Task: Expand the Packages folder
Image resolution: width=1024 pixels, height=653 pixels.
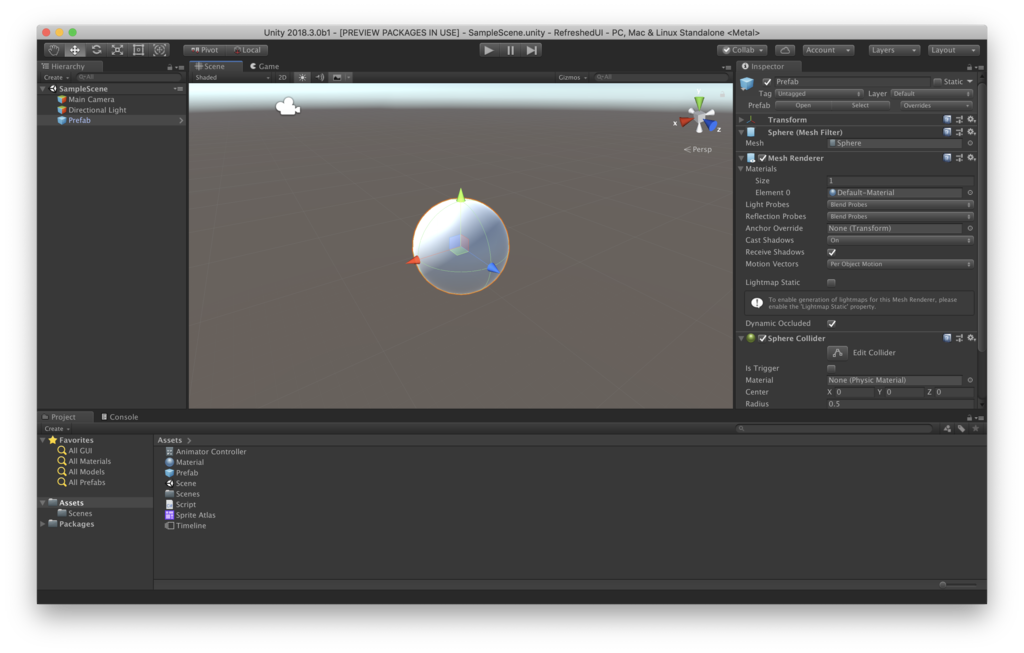Action: coord(43,524)
